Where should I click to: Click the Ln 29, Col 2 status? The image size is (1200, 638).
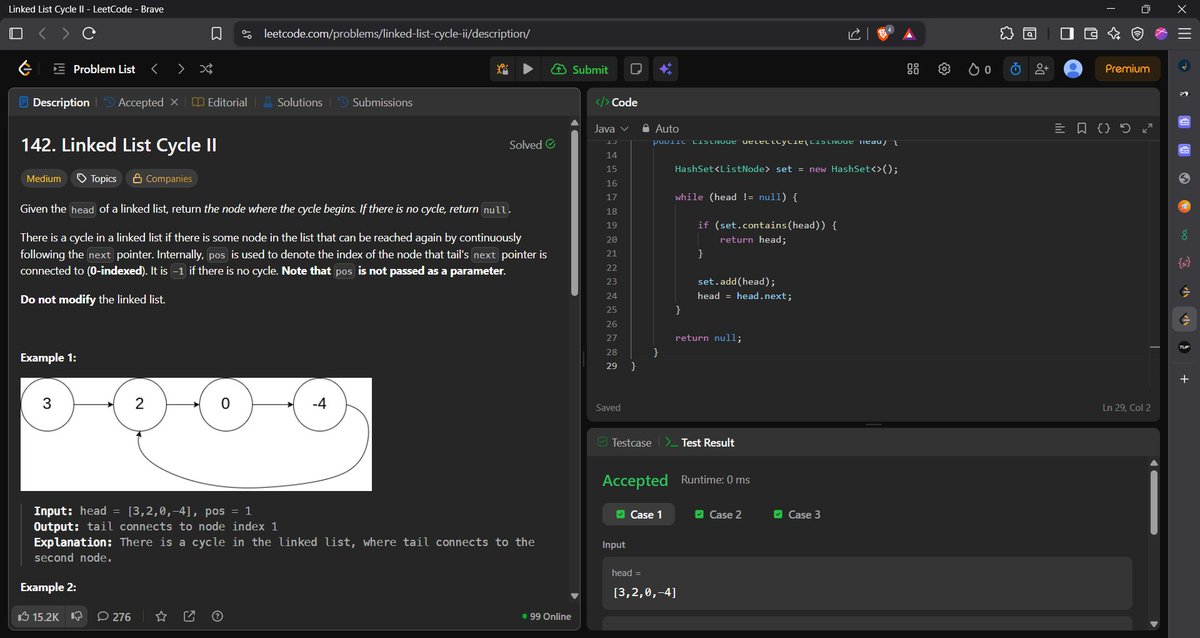tap(1126, 407)
